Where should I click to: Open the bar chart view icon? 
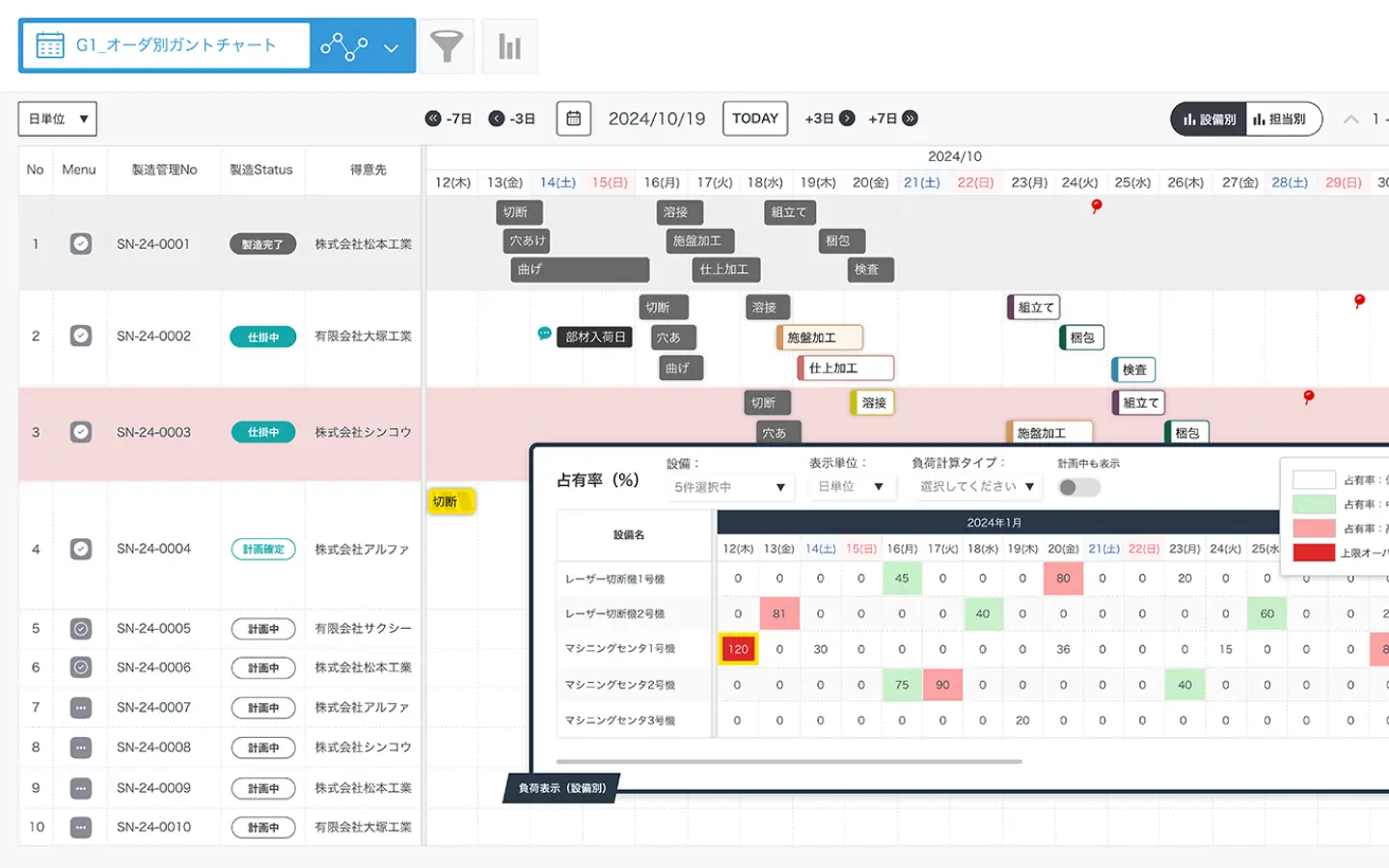tap(509, 45)
